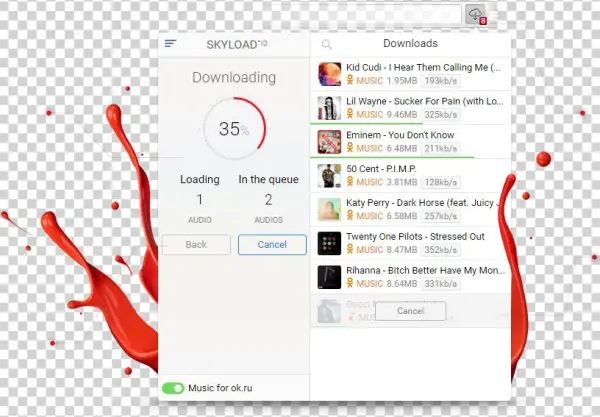Viewport: 600px width, 417px height.
Task: Select 'Twenty One Pilots - Stressed Out' title
Action: click(x=416, y=236)
